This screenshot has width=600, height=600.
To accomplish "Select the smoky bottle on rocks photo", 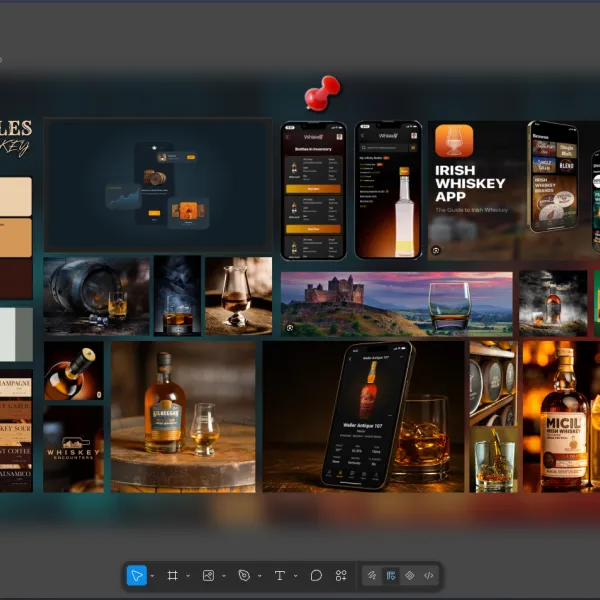I will pos(553,303).
